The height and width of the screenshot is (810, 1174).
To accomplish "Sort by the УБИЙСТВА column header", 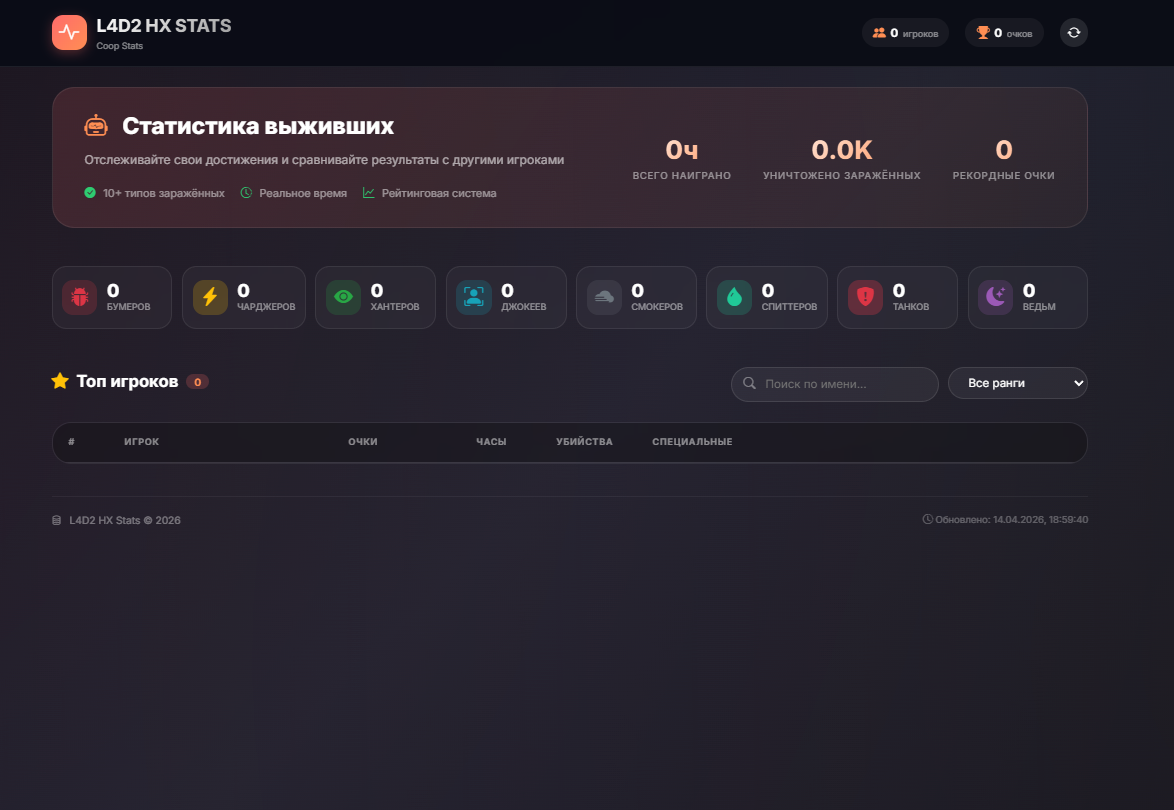I will click(x=584, y=442).
